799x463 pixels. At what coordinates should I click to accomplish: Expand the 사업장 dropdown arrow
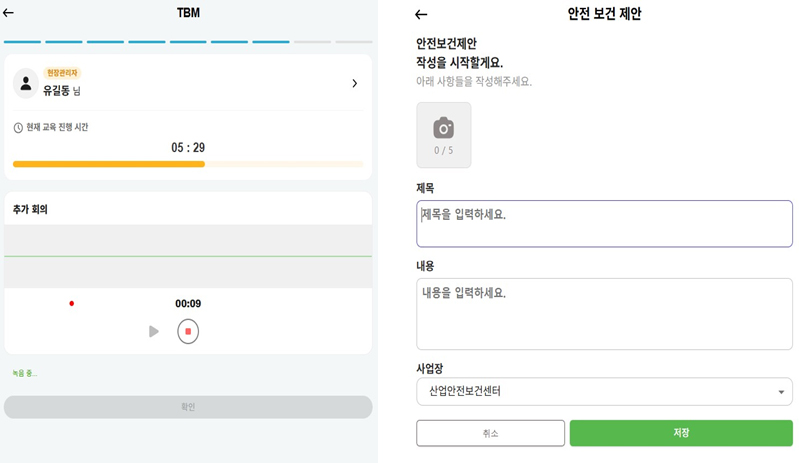coord(781,392)
